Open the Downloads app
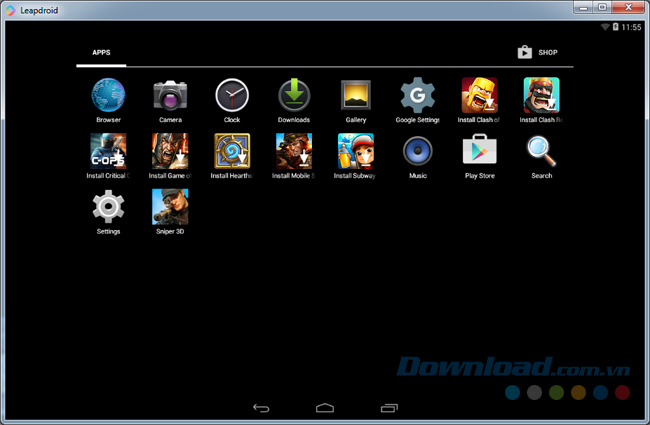650x425 pixels. click(294, 95)
